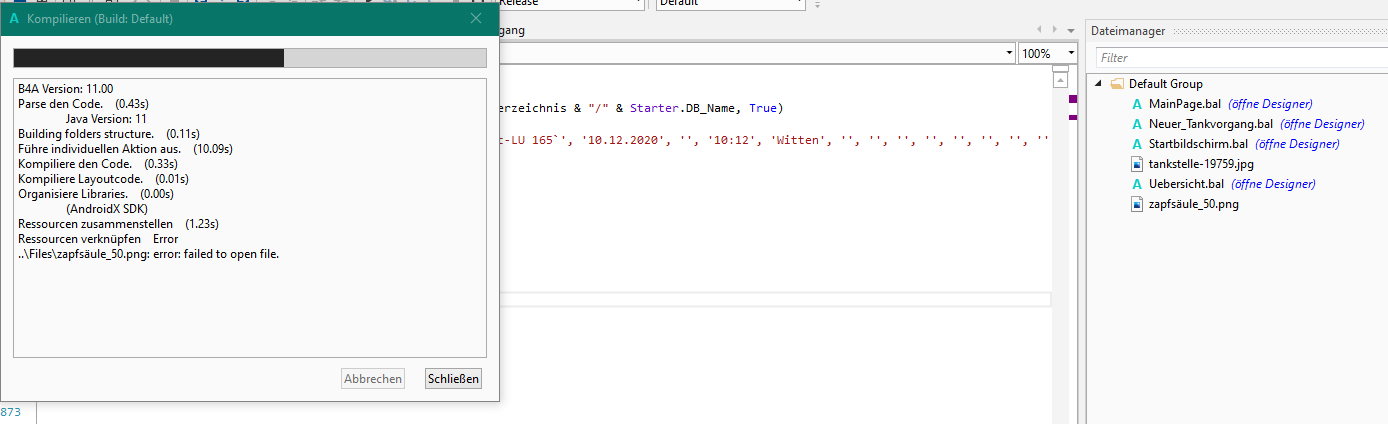
Task: Click the 'Kompiliere den Code.' log line
Action: pos(98,164)
